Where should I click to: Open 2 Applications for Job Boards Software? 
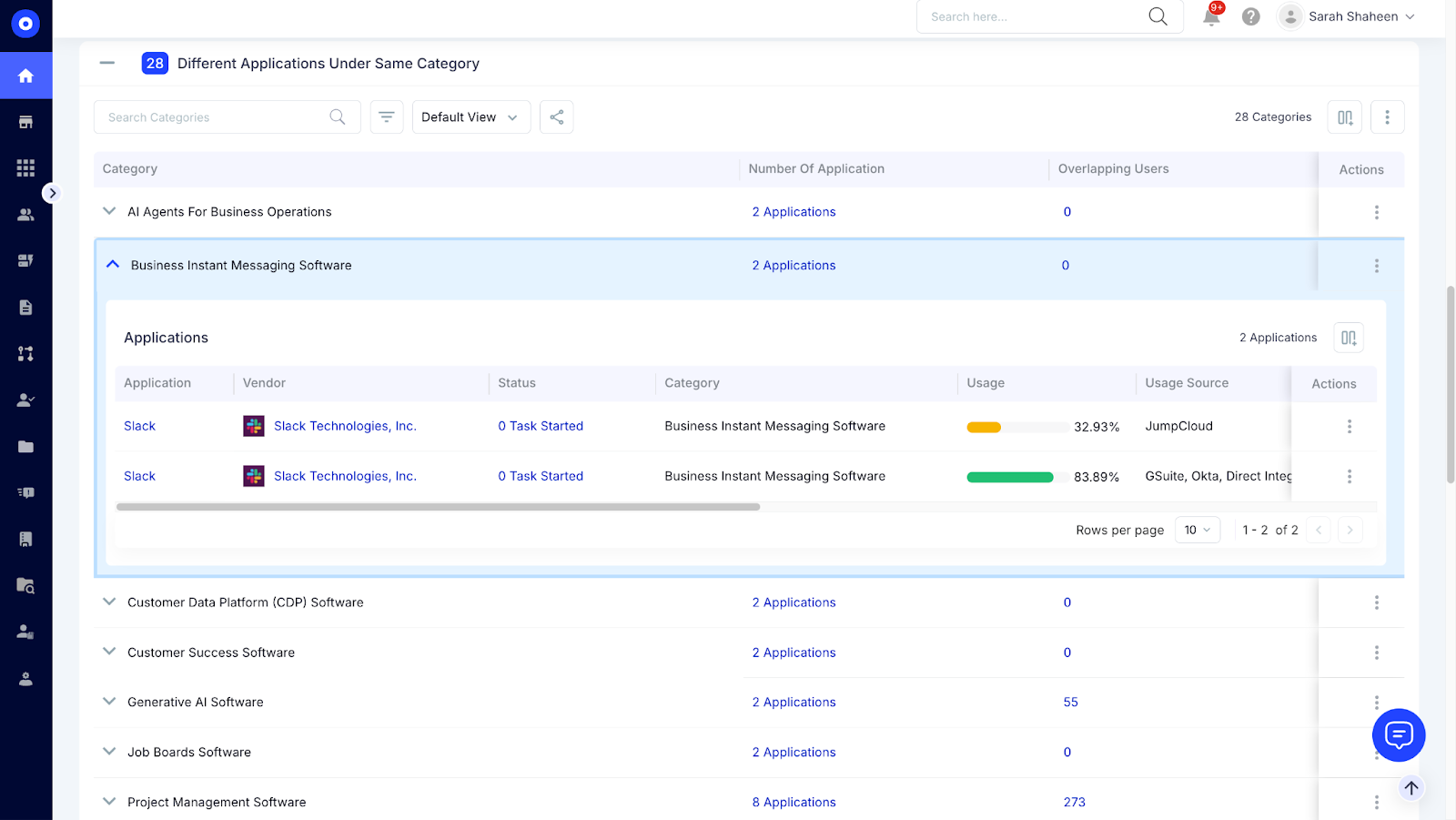[x=793, y=752]
